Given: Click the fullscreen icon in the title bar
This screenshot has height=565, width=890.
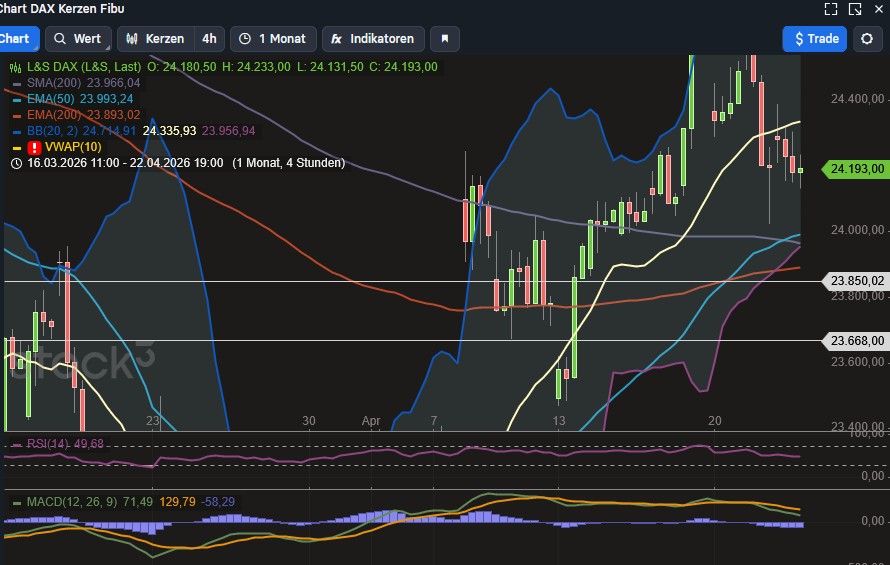Looking at the screenshot, I should tap(830, 9).
